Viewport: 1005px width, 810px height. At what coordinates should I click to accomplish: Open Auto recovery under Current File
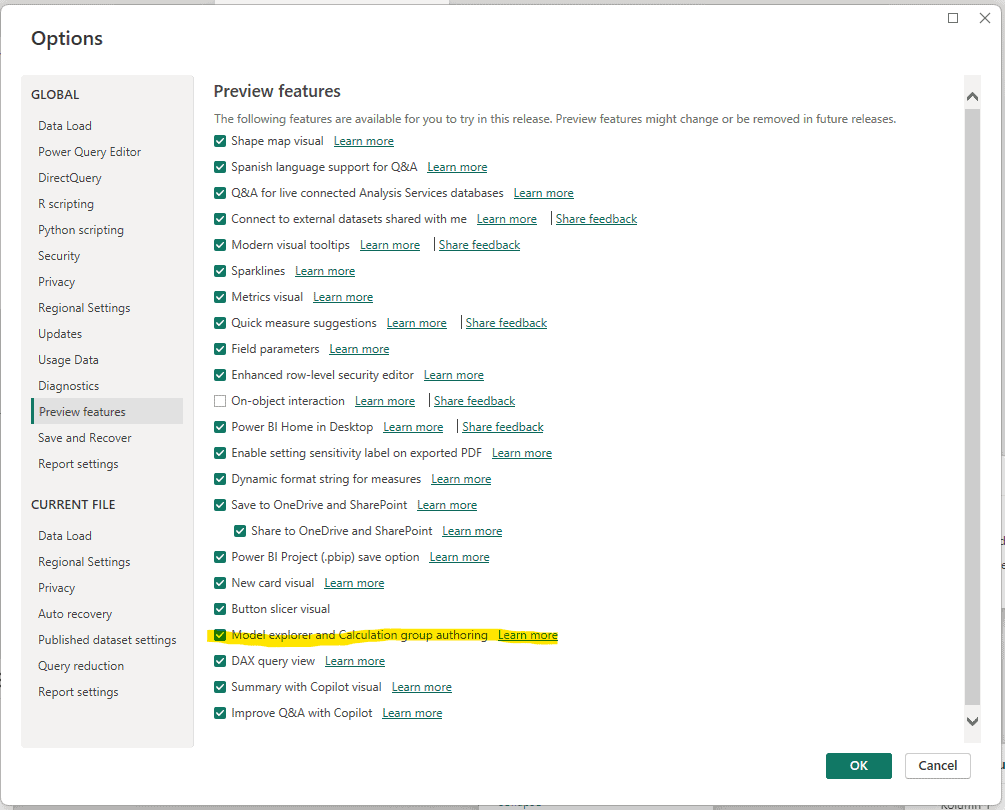(75, 614)
